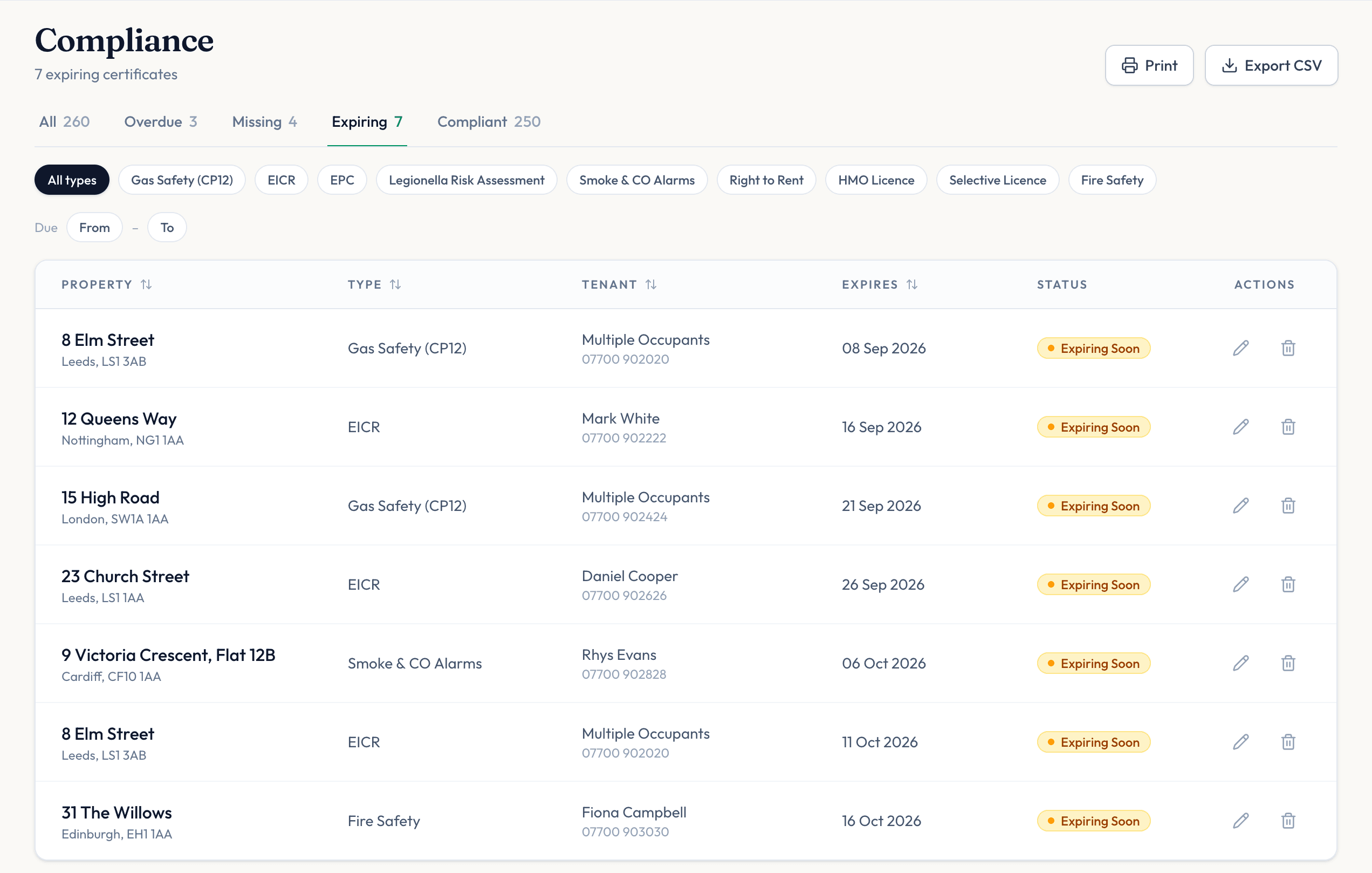Click the Fire Safety type cell
The width and height of the screenshot is (1372, 873).
click(383, 821)
